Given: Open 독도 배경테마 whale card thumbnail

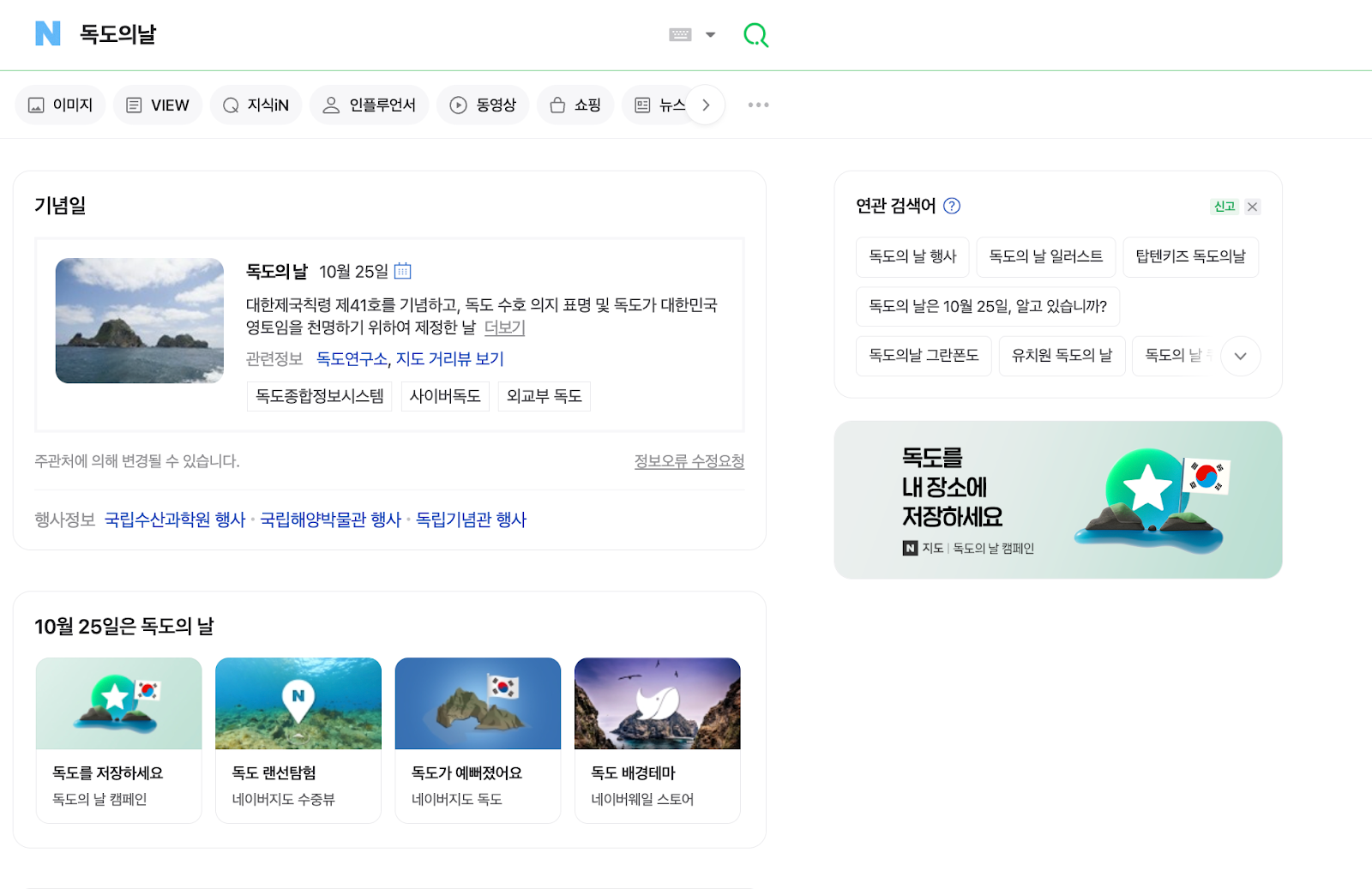Looking at the screenshot, I should 658,704.
